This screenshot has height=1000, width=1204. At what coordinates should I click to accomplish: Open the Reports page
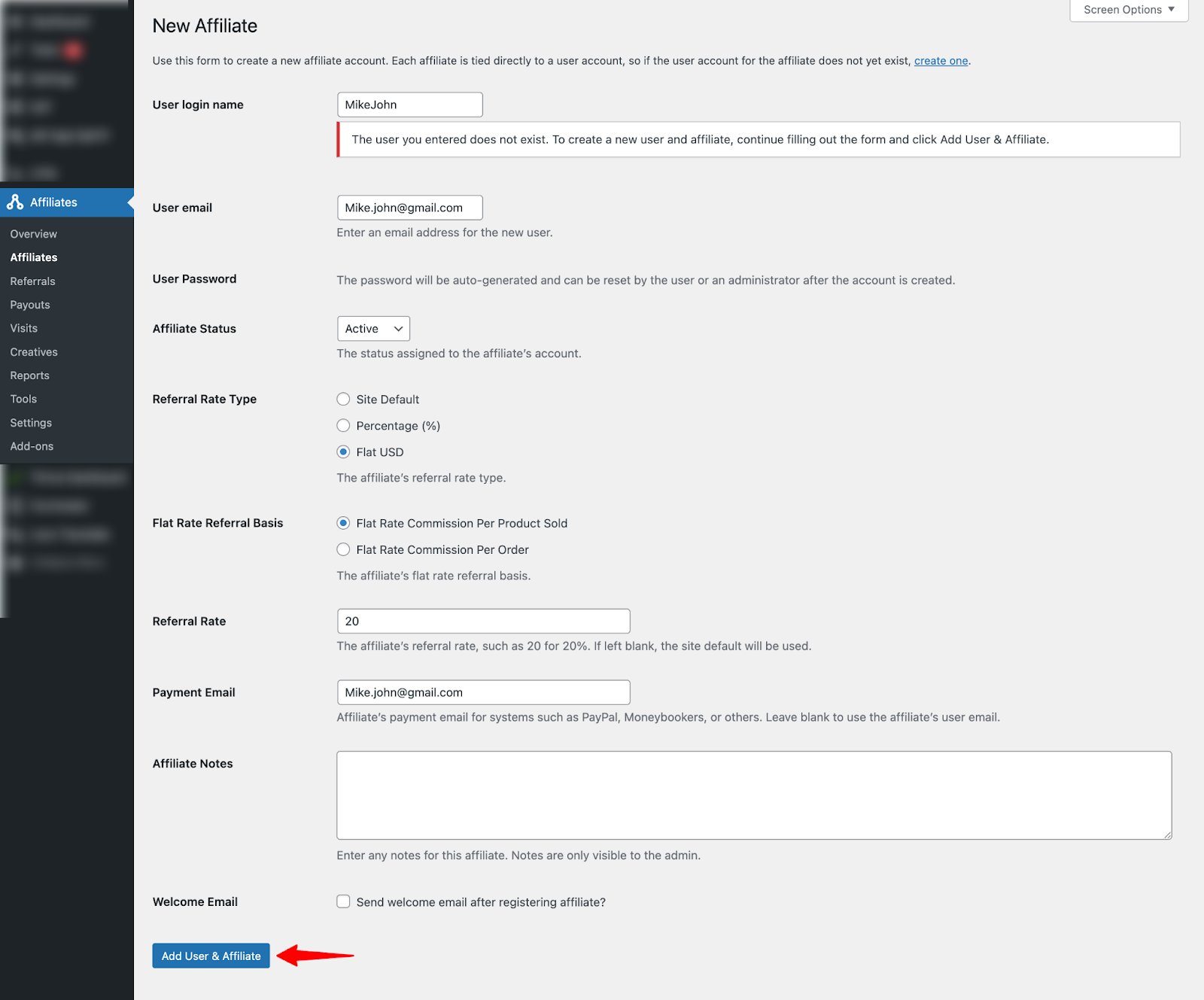click(29, 375)
